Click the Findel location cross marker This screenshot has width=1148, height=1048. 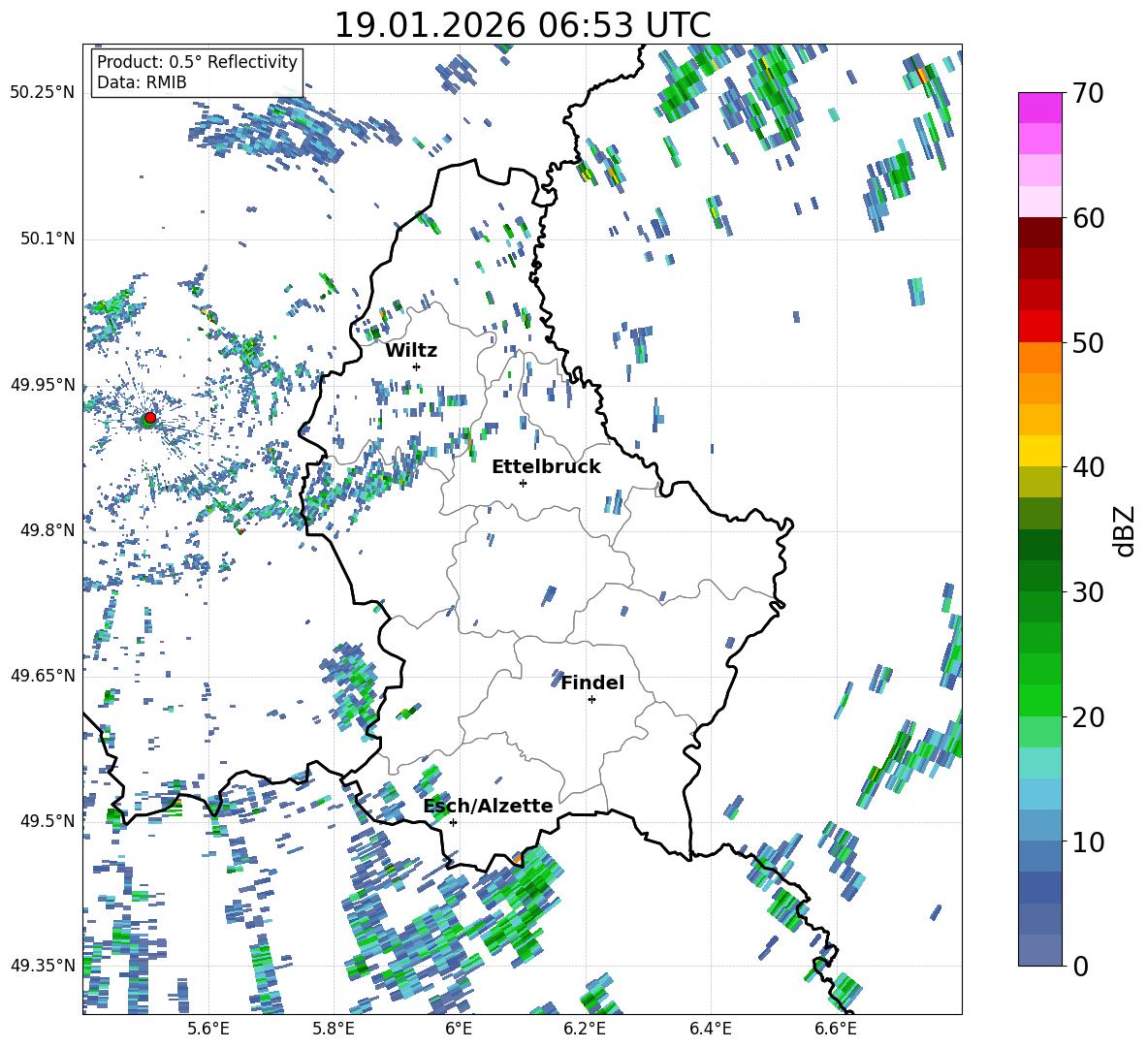591,700
